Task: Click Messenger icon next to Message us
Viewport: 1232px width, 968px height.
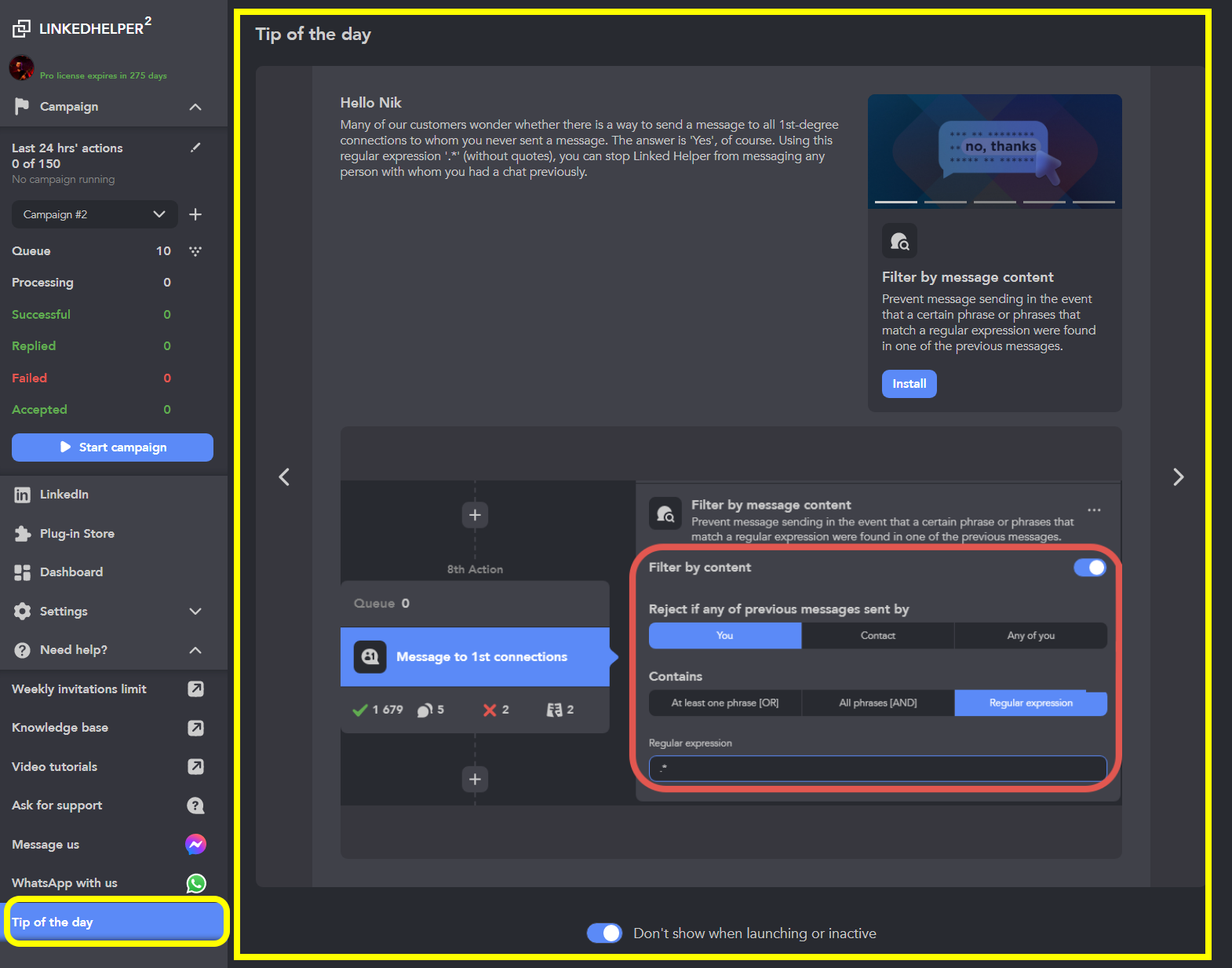Action: click(196, 844)
